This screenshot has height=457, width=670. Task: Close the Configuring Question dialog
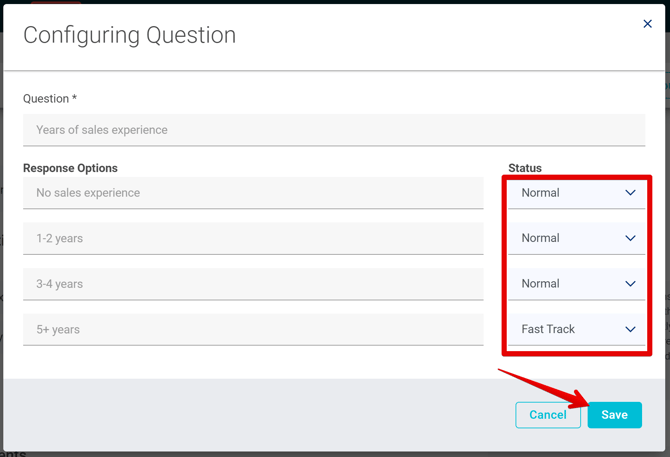tap(647, 24)
